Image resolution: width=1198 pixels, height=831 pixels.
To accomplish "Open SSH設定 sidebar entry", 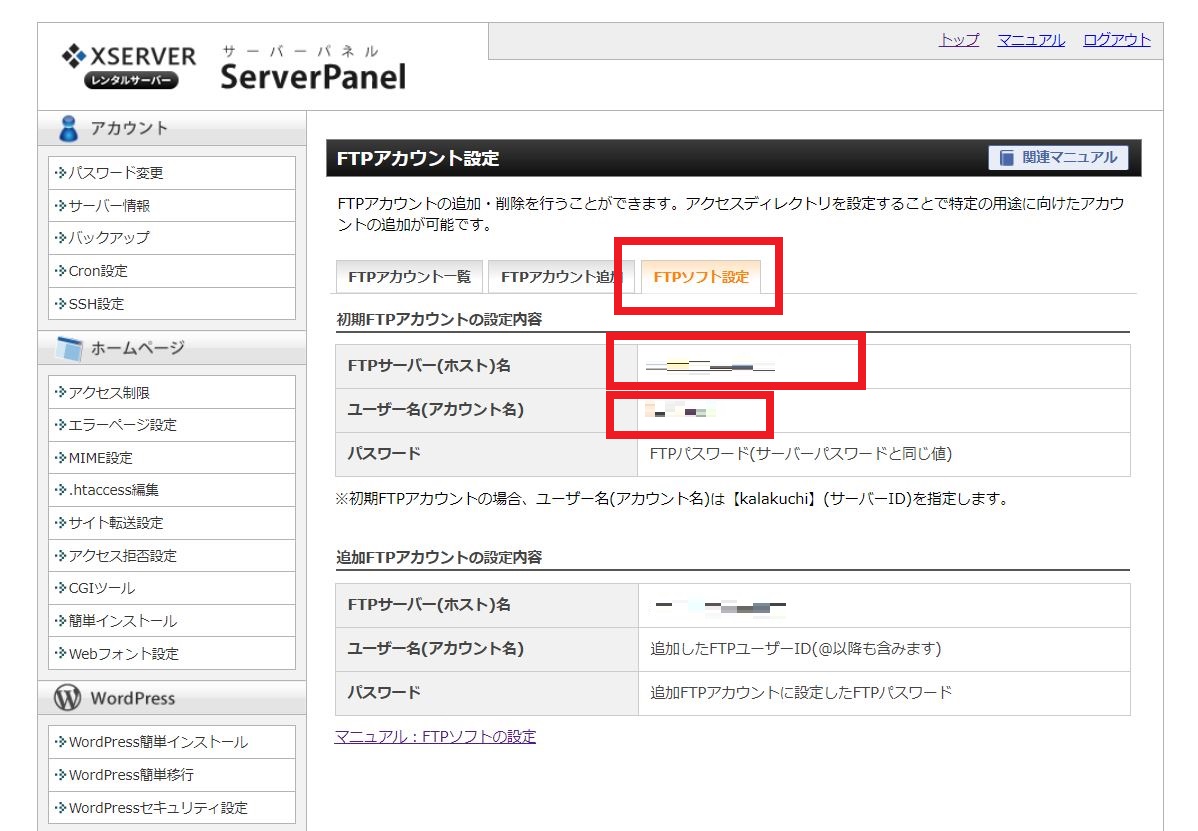I will pyautogui.click(x=96, y=304).
